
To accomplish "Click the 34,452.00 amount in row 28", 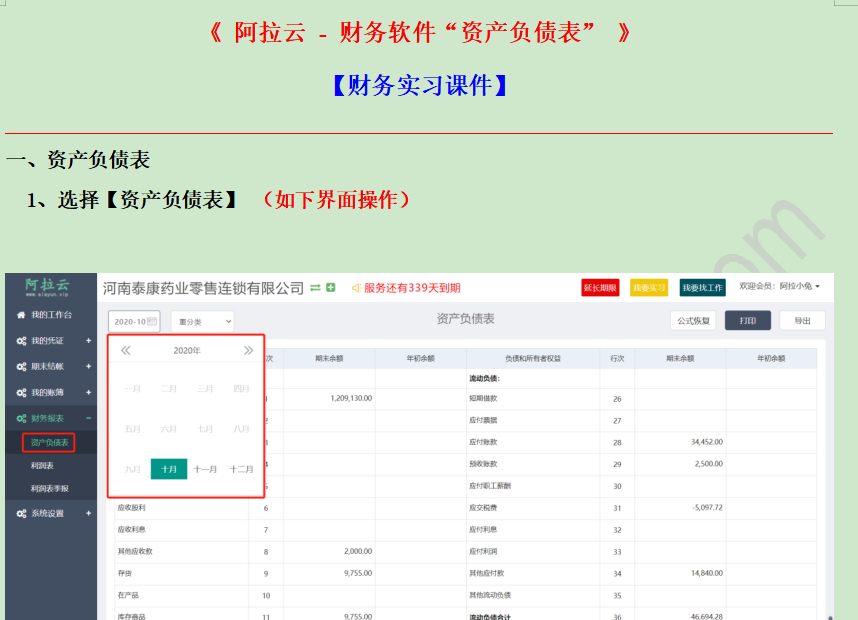I will click(706, 442).
